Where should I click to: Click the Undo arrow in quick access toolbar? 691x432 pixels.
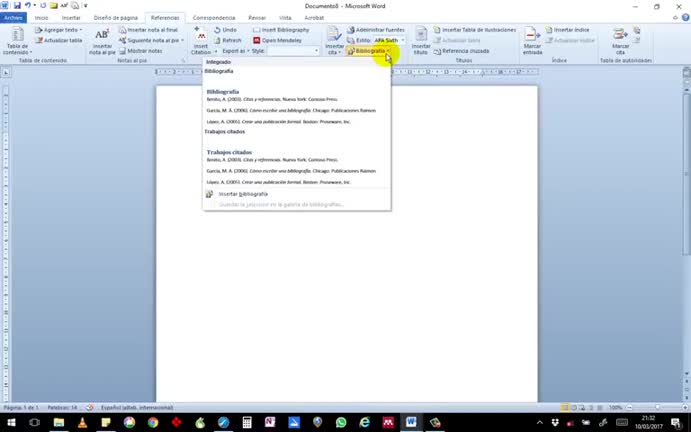28,6
